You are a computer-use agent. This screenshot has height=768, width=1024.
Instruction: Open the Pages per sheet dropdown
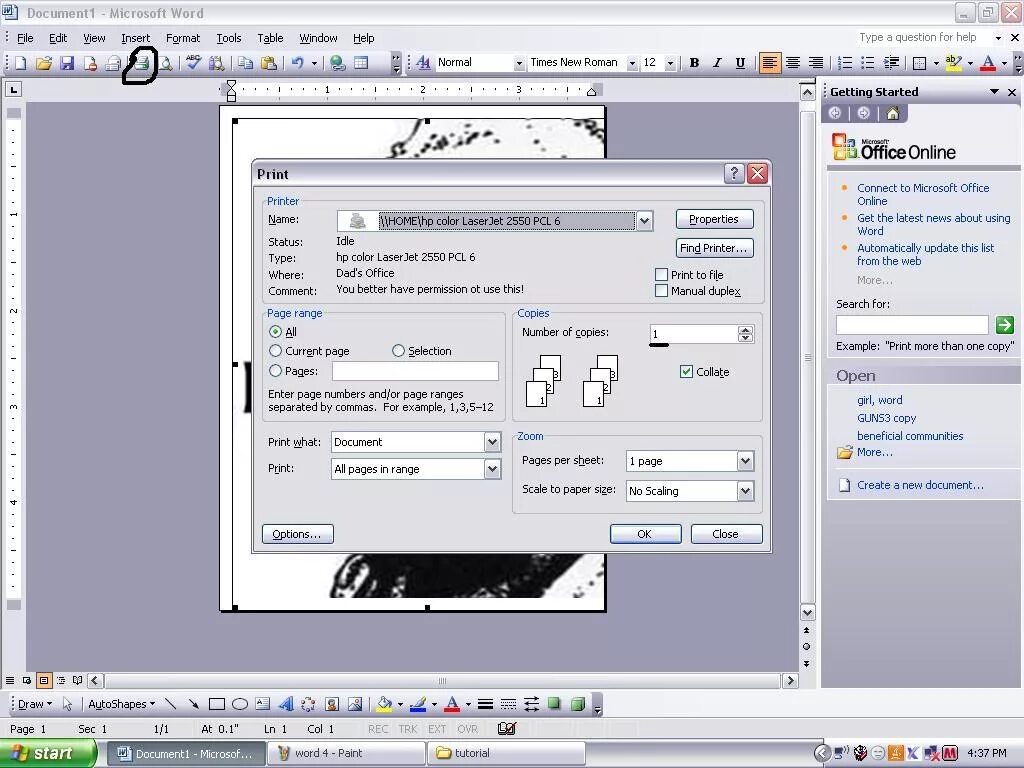(x=745, y=461)
